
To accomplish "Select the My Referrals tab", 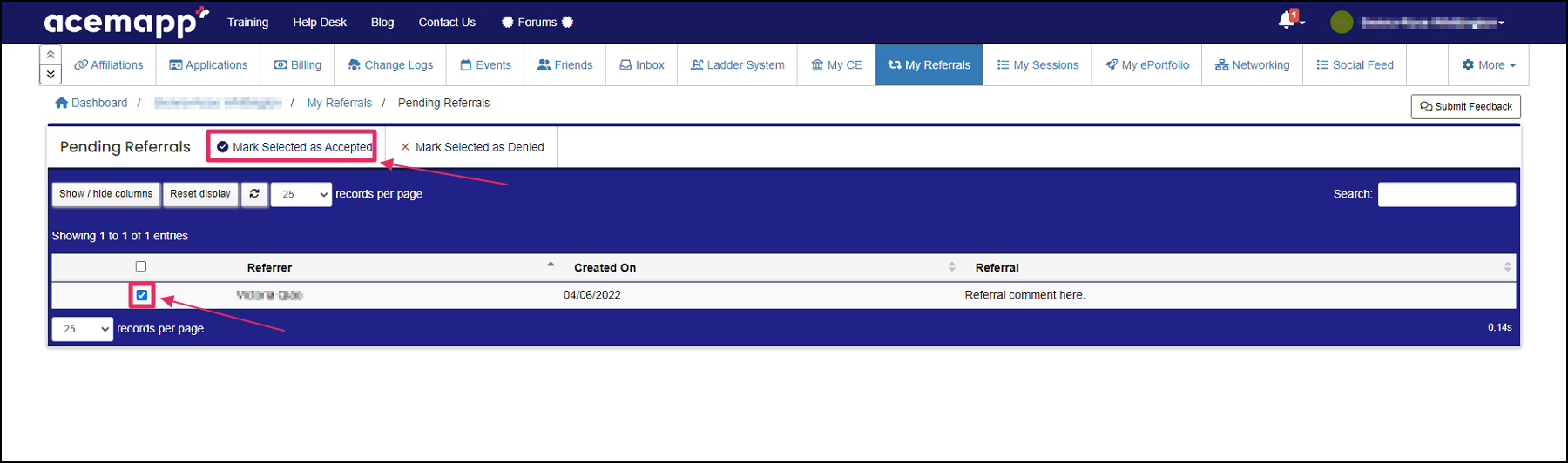I will pos(929,65).
